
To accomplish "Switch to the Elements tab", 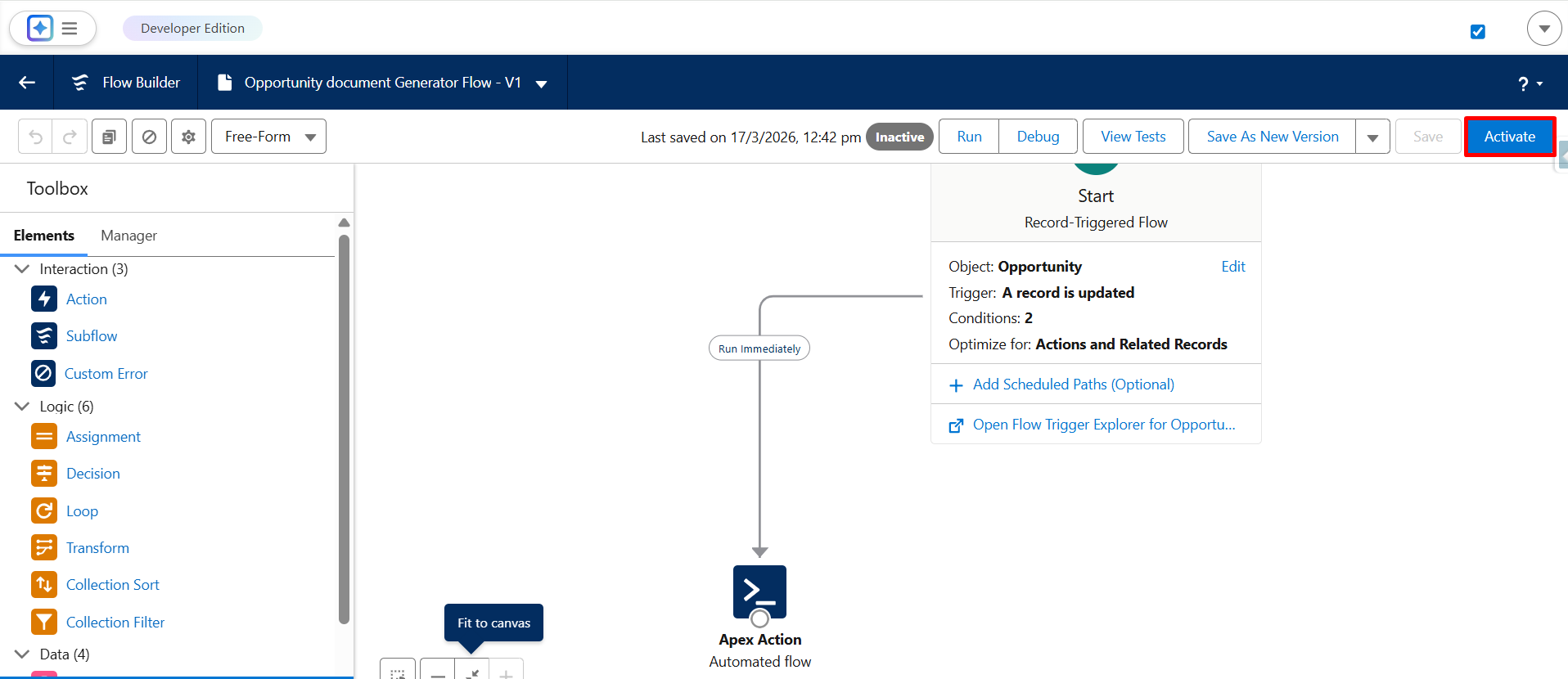I will [x=44, y=236].
